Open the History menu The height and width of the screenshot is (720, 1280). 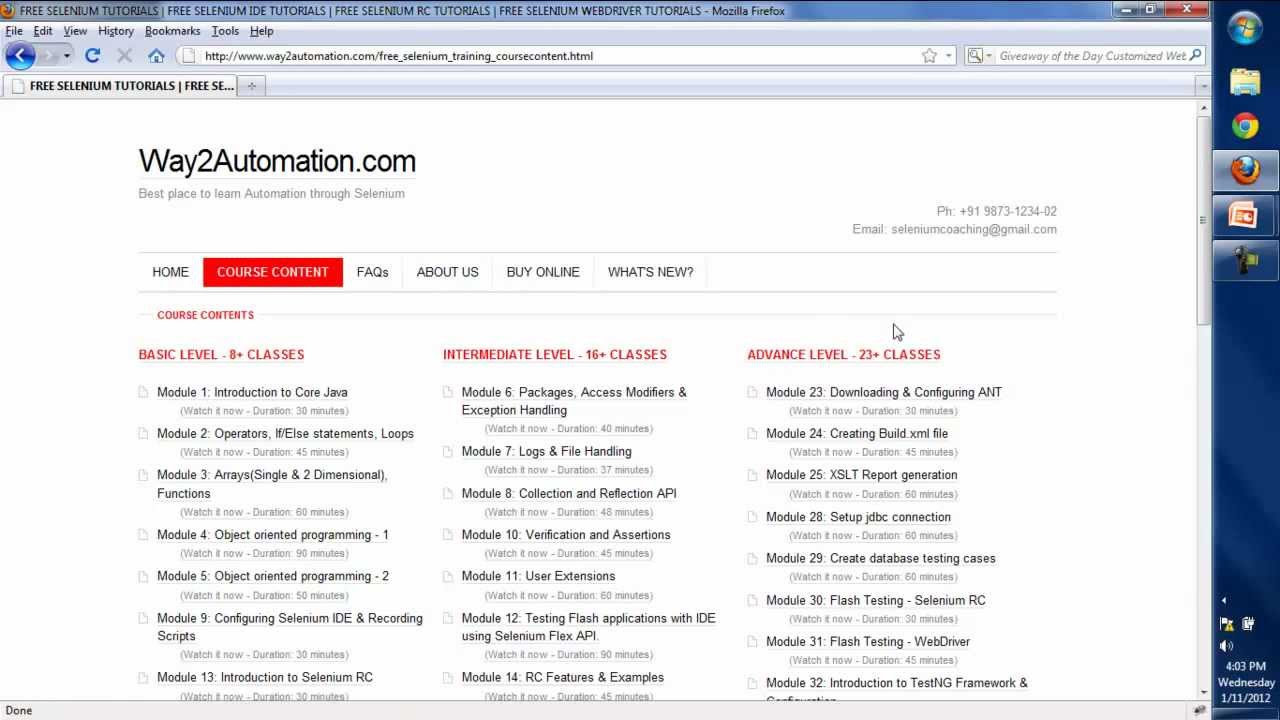point(116,31)
